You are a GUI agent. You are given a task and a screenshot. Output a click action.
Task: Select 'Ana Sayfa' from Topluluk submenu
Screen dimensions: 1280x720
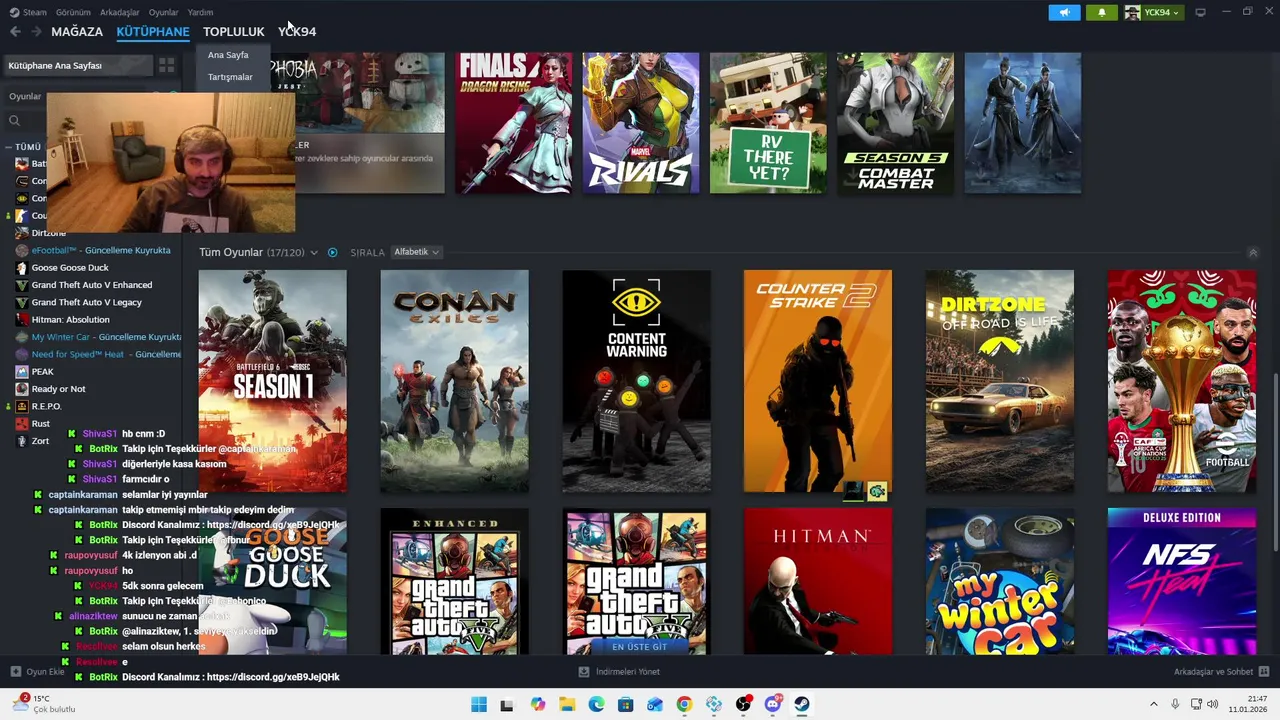tap(228, 55)
